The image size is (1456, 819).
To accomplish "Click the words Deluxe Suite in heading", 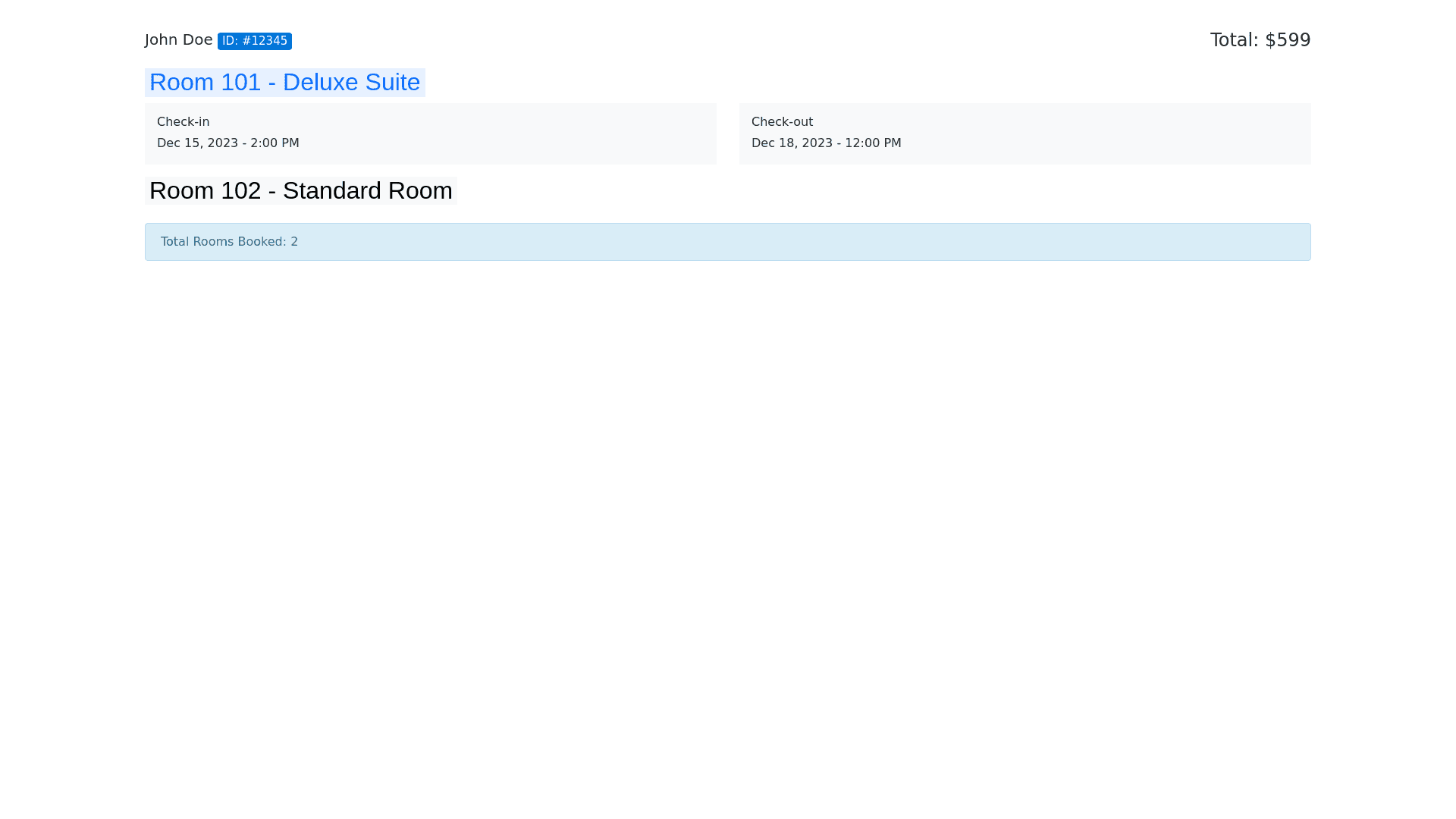I will 351,83.
